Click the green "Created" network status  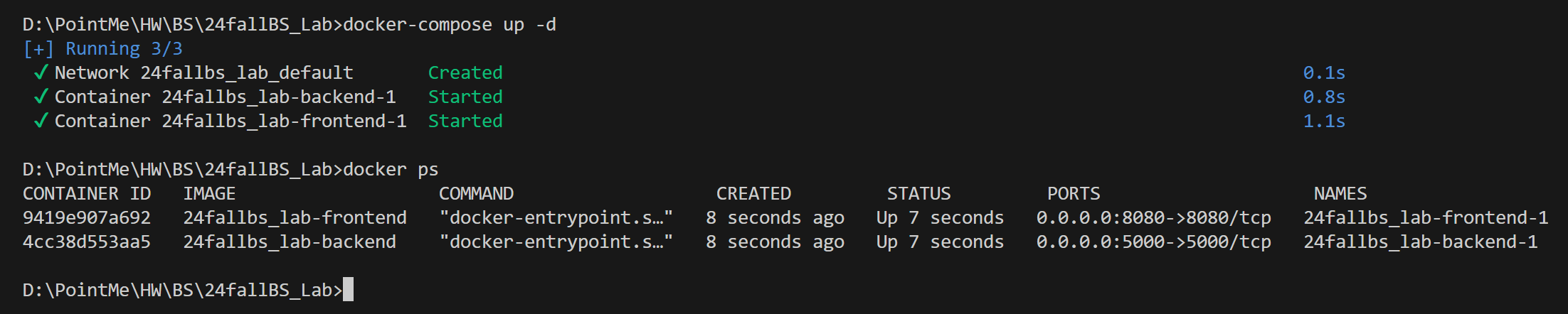465,72
